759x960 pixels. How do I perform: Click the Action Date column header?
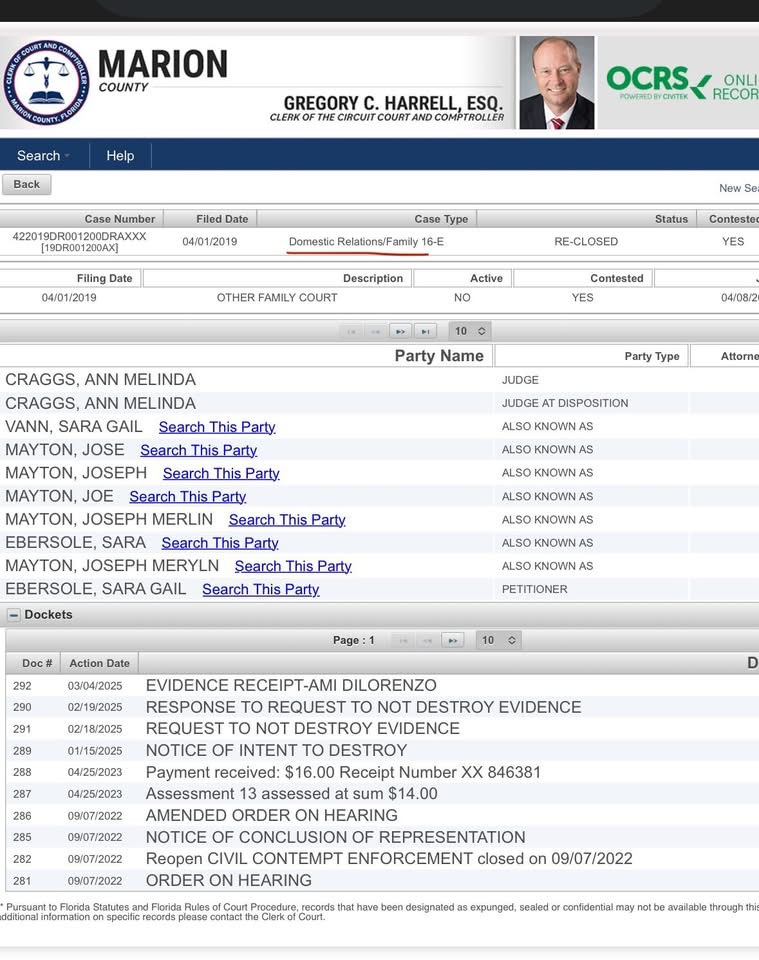tap(99, 663)
